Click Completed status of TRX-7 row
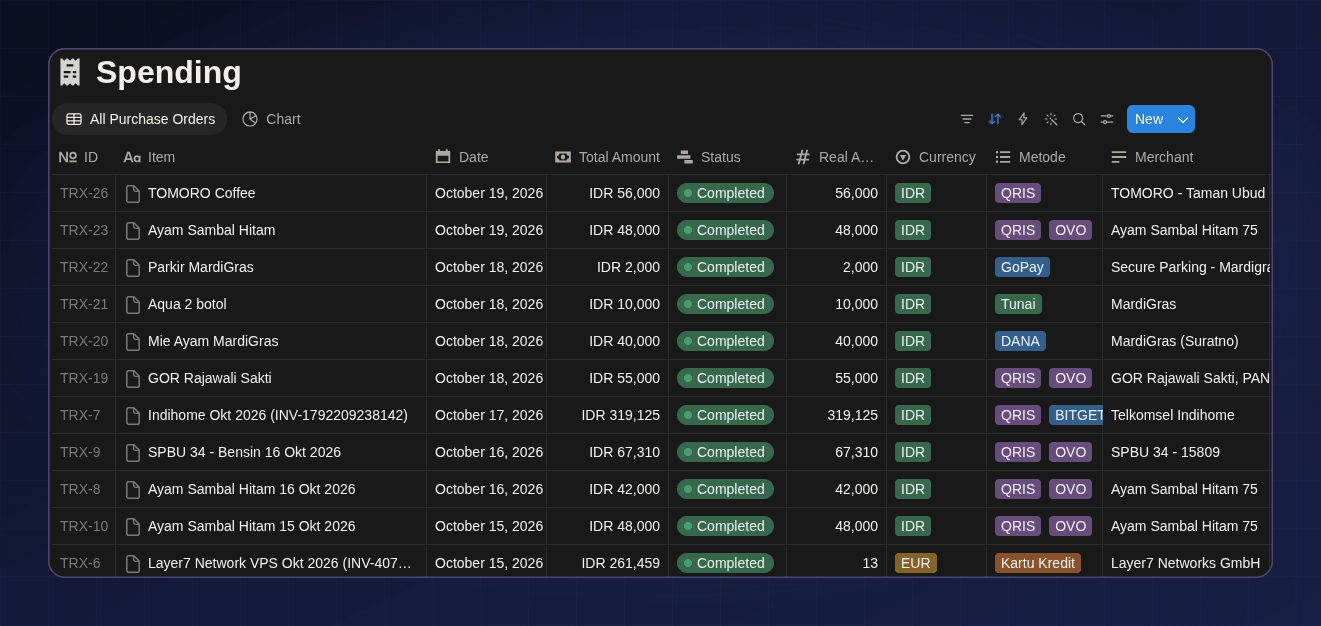This screenshot has height=626, width=1321. pos(725,415)
